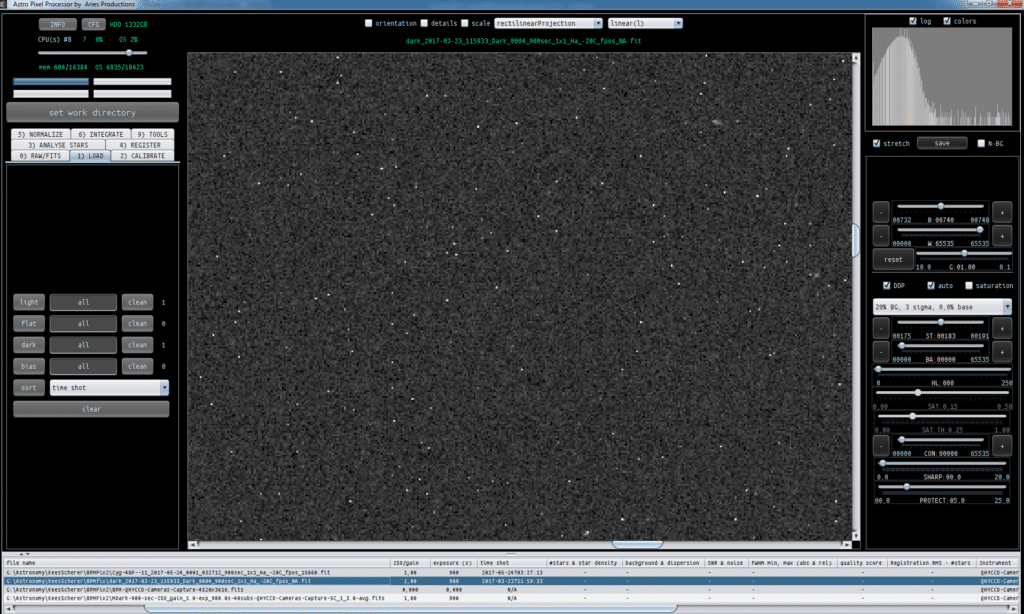Open the 20% BG, 3 sigma preset dropdown
The height and width of the screenshot is (614, 1024).
[942, 306]
